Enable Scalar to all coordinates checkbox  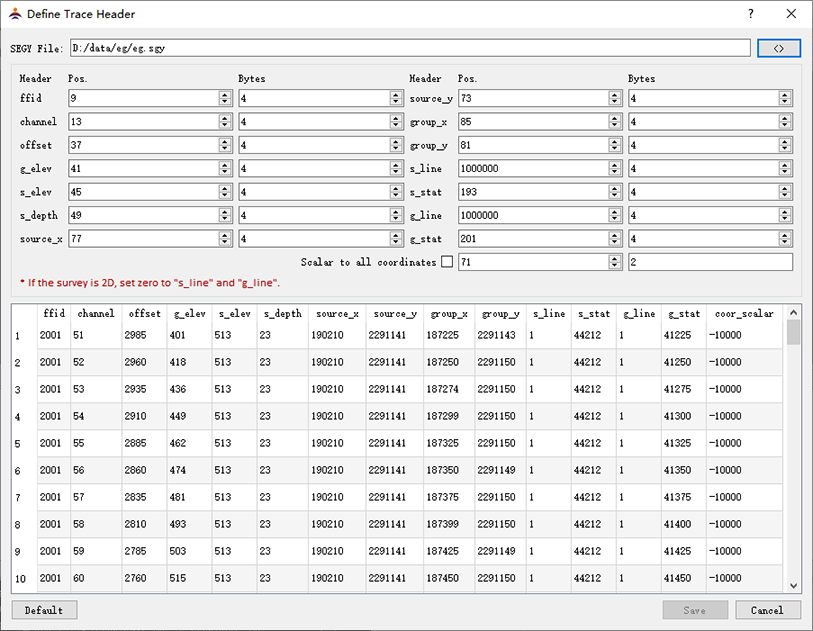point(447,262)
